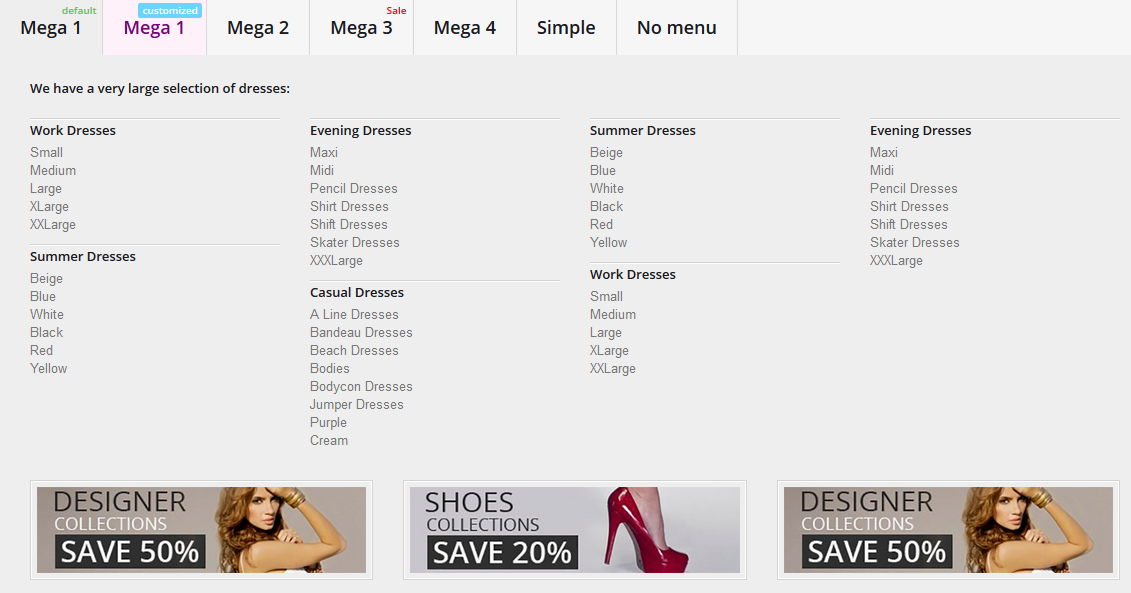
Task: Pick White in first column Summer Dresses
Action: pyautogui.click(x=47, y=315)
